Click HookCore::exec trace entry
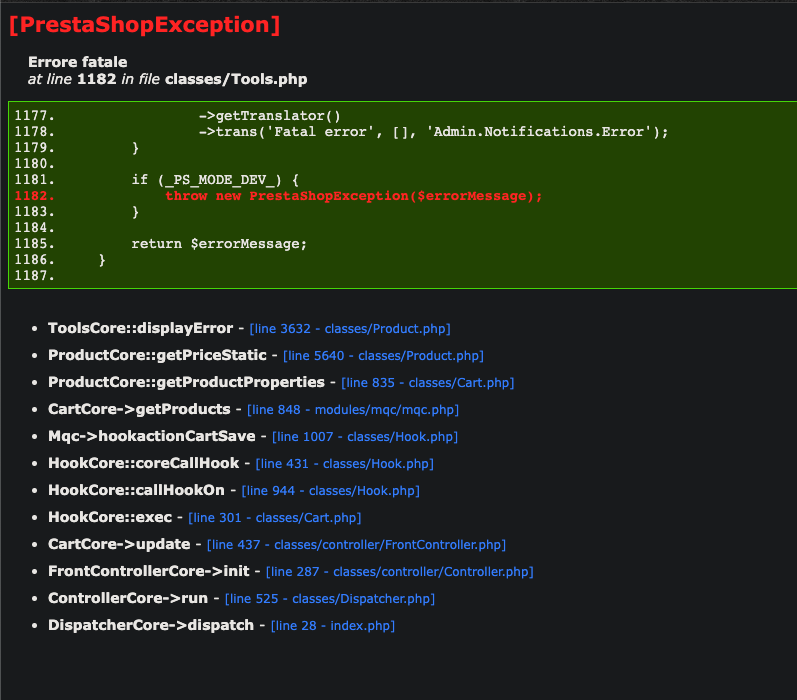797x700 pixels. (x=110, y=517)
